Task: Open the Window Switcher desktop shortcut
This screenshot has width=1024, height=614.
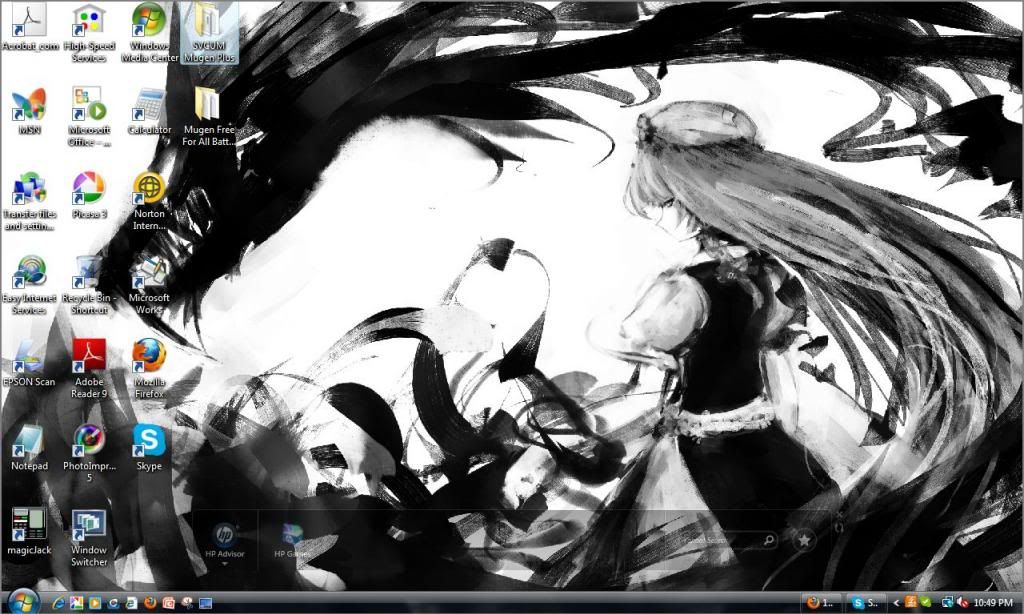Action: (89, 538)
